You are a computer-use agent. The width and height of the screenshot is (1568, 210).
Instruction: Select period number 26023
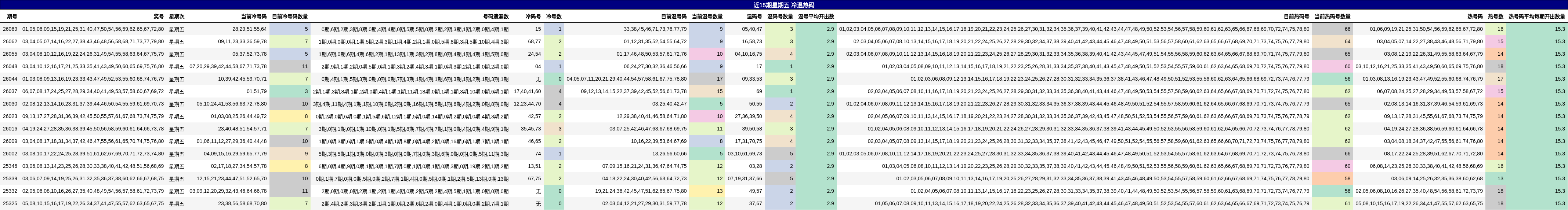point(10,116)
